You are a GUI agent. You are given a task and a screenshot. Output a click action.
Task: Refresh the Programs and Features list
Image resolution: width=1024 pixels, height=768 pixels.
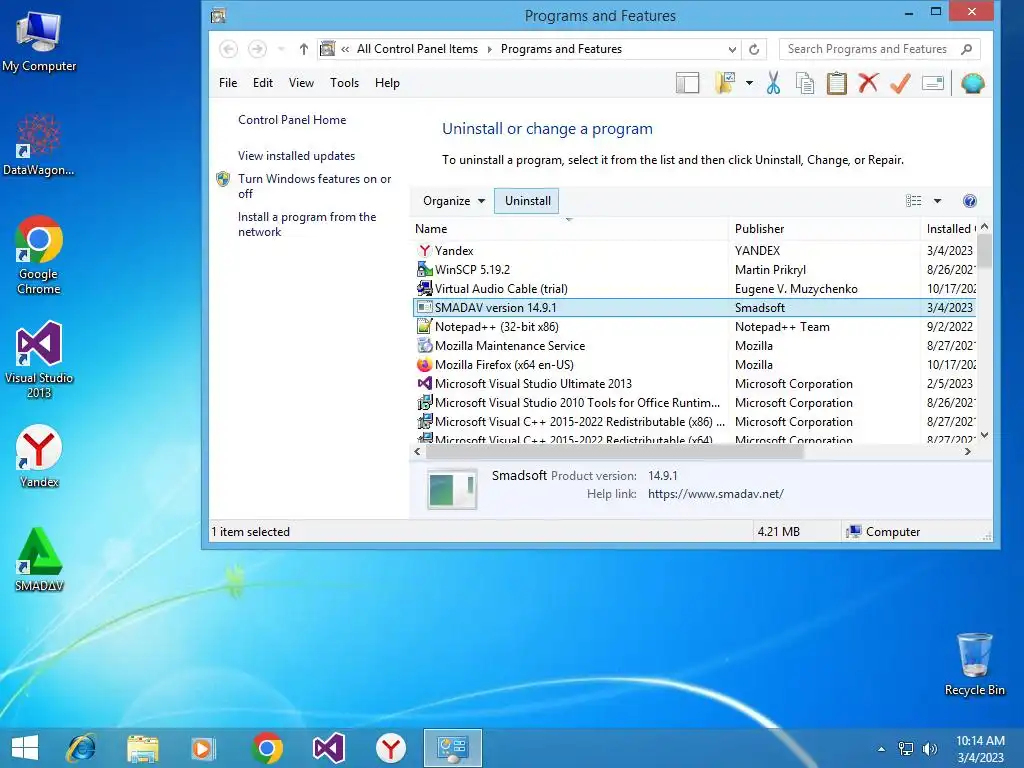(x=754, y=49)
